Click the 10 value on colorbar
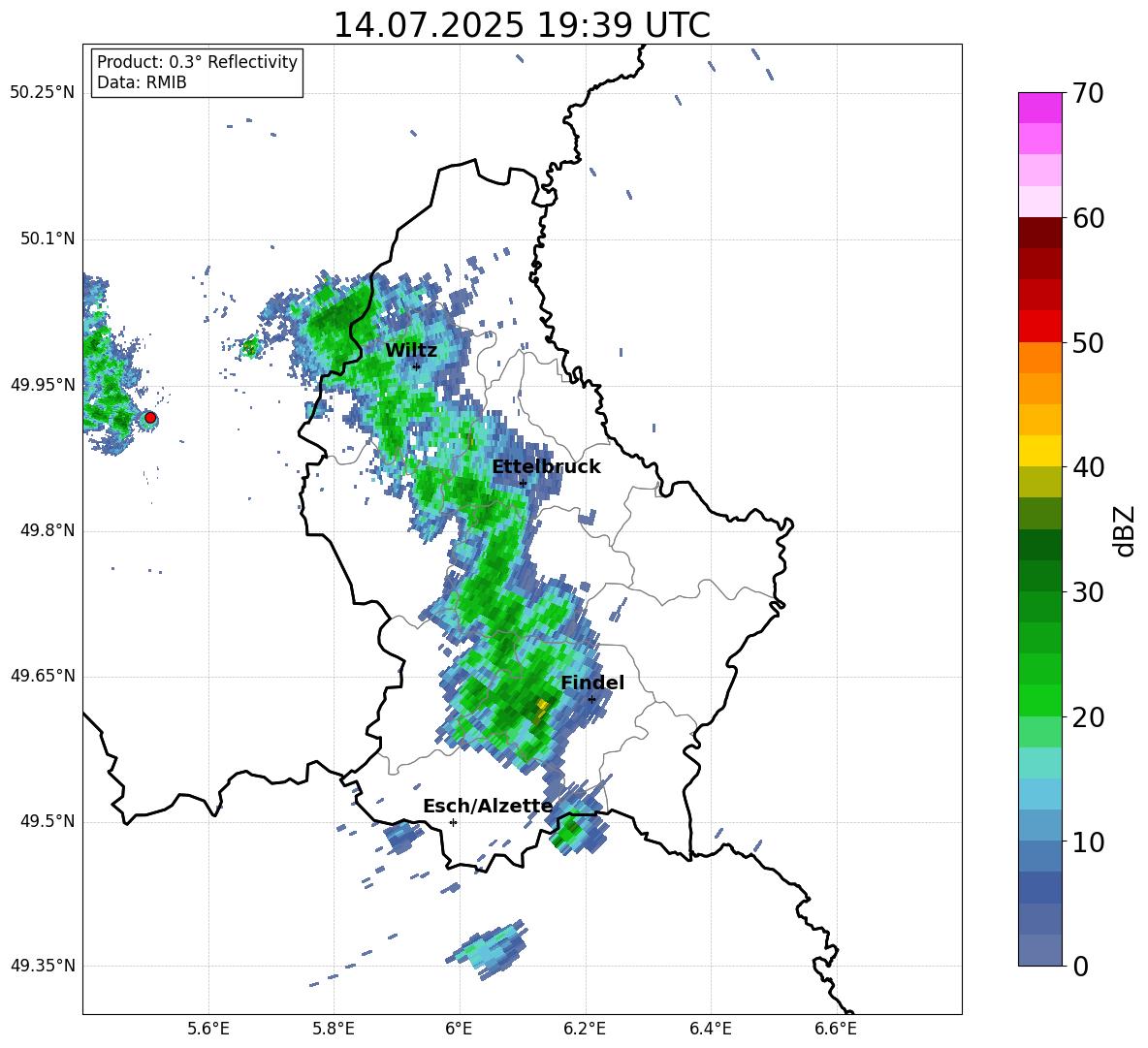Screen dimensions: 1148x1048 (1088, 842)
